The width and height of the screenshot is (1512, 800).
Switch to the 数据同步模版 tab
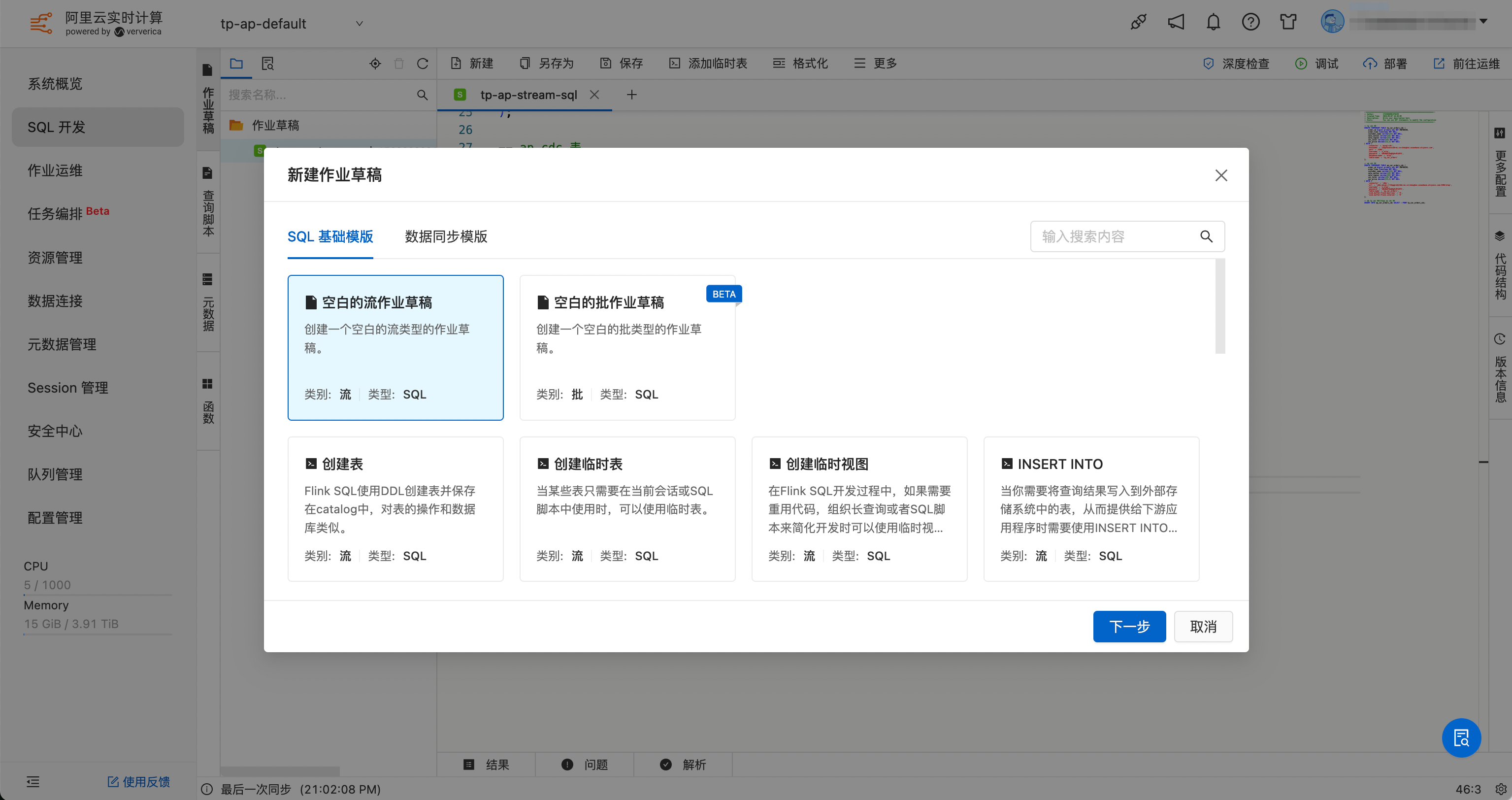(446, 236)
